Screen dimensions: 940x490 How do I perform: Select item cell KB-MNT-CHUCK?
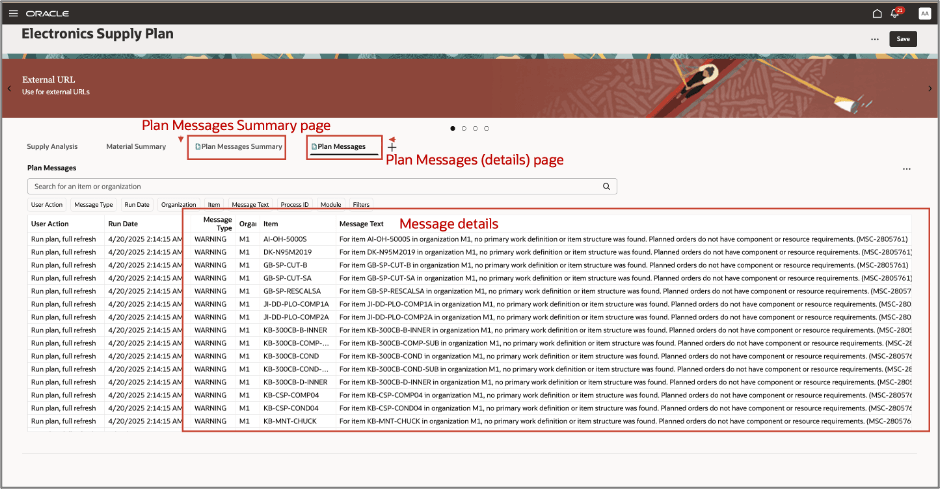[290, 421]
